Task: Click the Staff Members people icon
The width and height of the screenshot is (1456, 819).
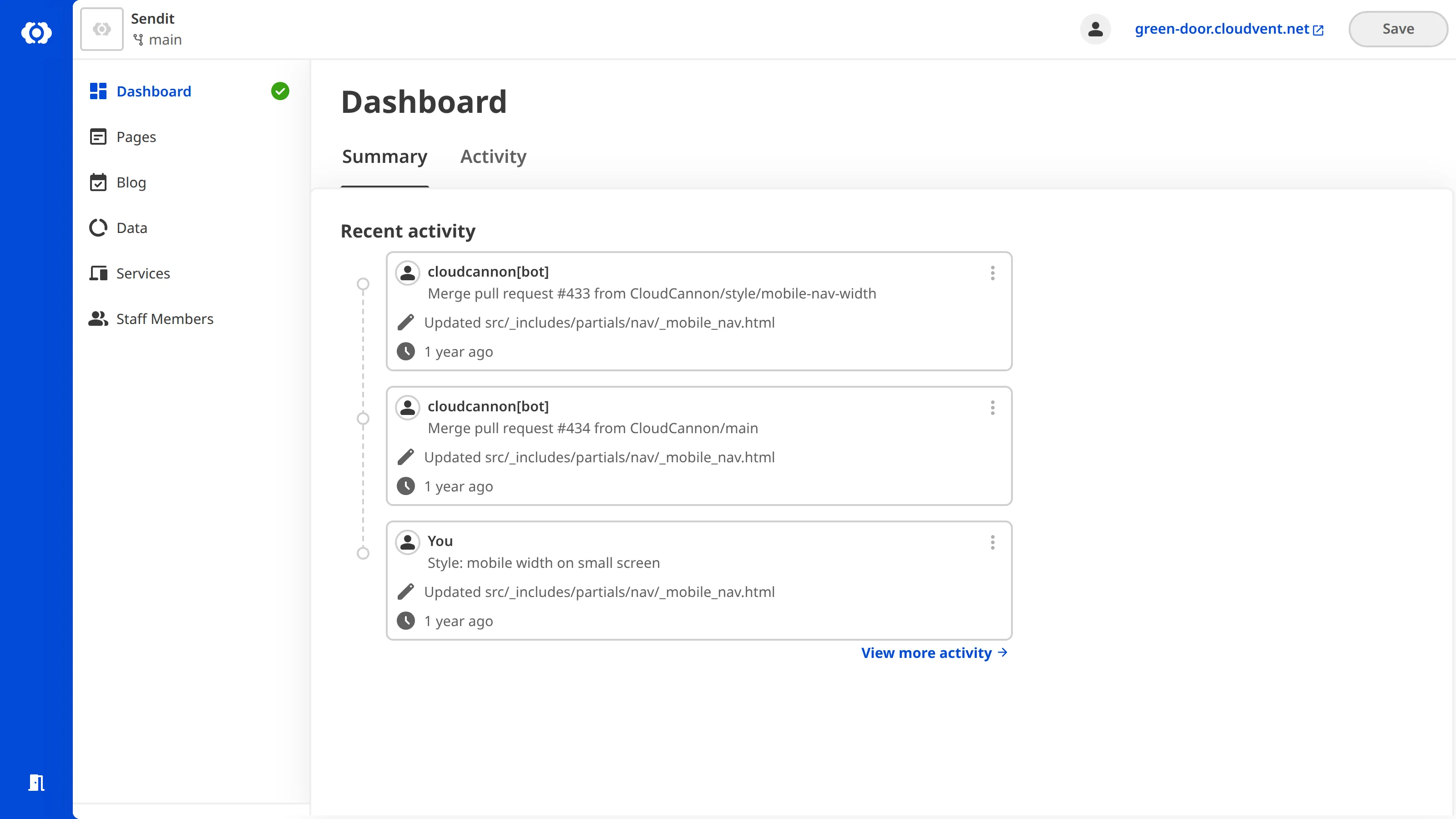Action: pos(98,319)
